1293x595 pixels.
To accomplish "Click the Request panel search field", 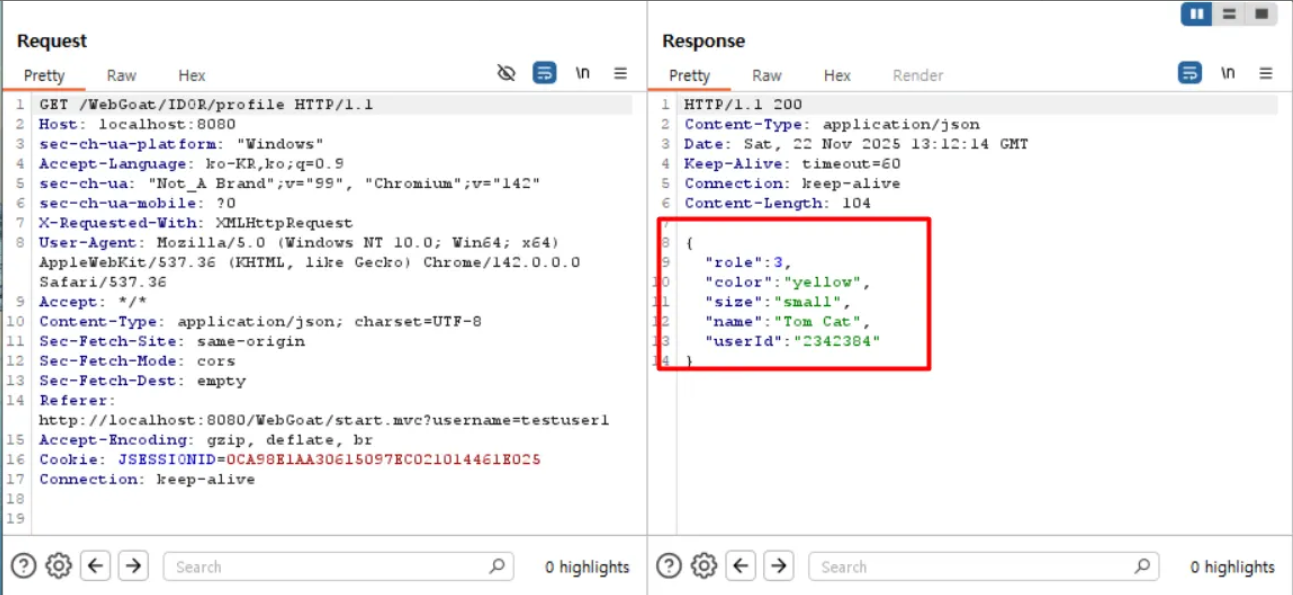I will point(338,567).
